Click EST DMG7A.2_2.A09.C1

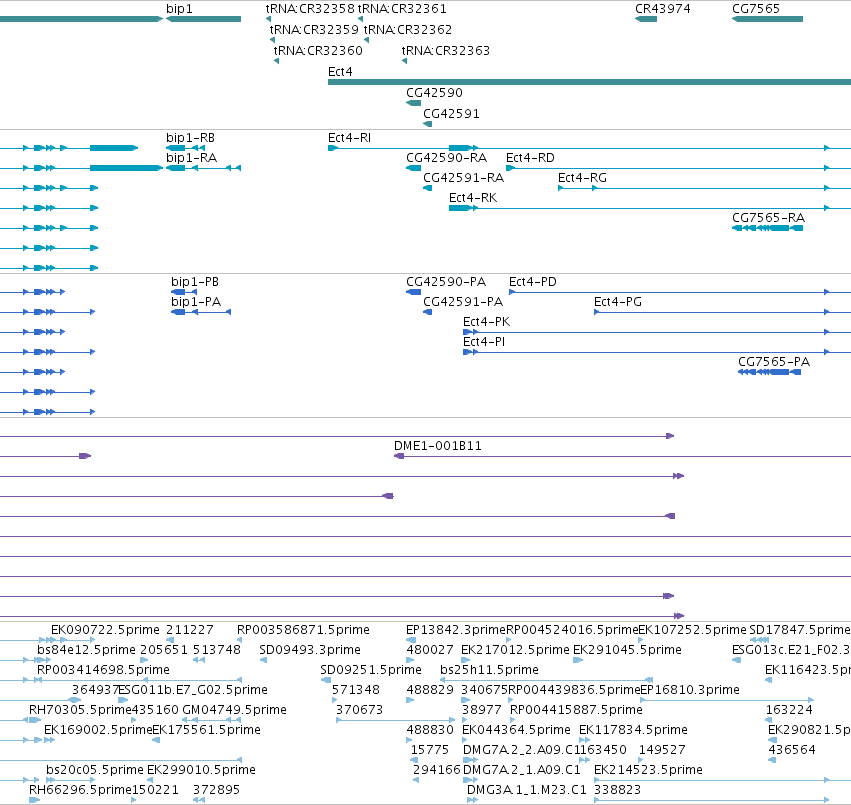coord(522,750)
